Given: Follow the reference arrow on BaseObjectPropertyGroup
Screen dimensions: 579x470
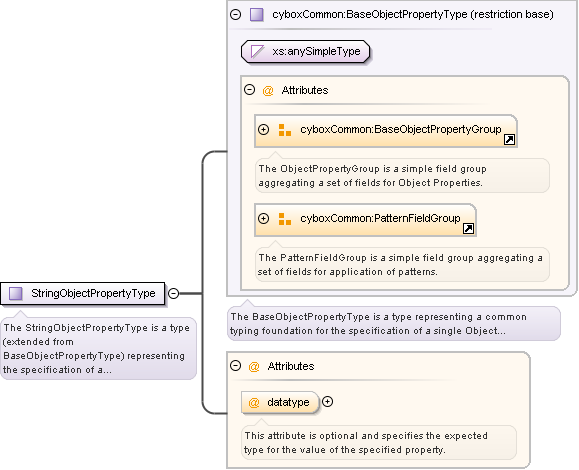Looking at the screenshot, I should tap(510, 140).
